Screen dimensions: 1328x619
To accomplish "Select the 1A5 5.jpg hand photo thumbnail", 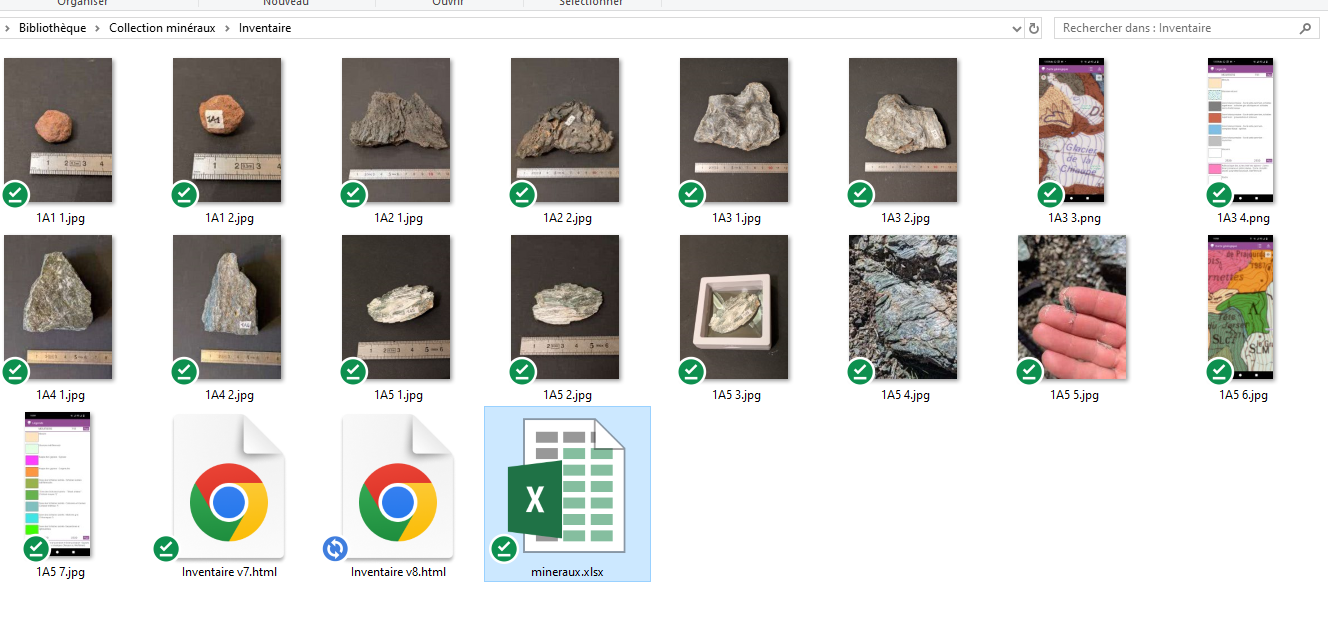I will click(x=1072, y=307).
